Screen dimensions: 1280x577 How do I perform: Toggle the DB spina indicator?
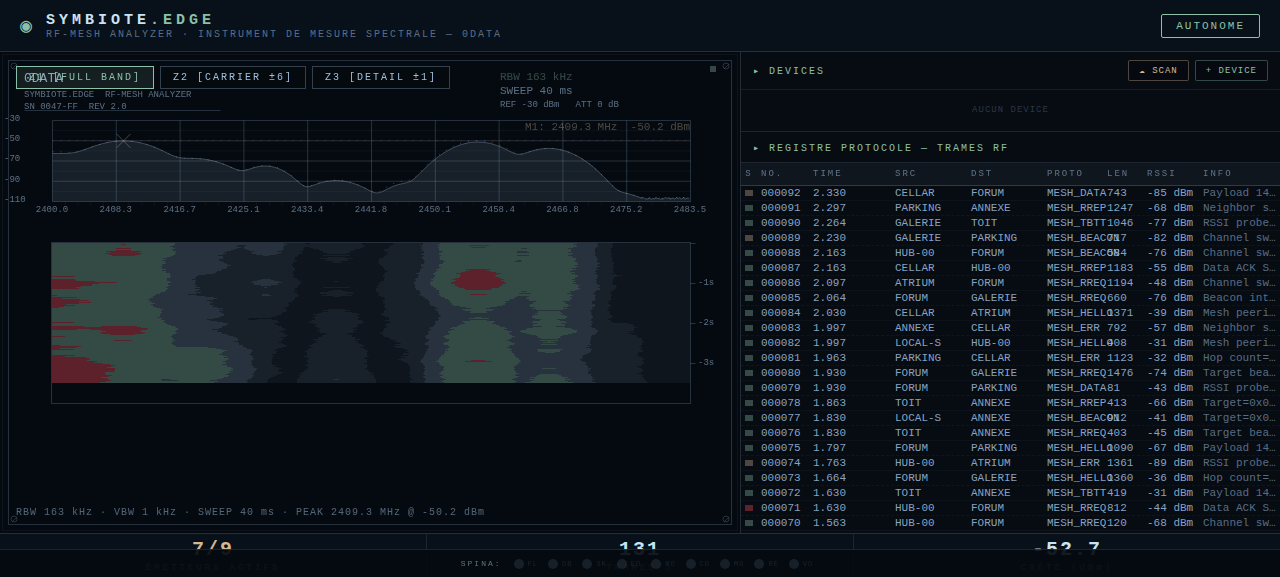[x=553, y=564]
